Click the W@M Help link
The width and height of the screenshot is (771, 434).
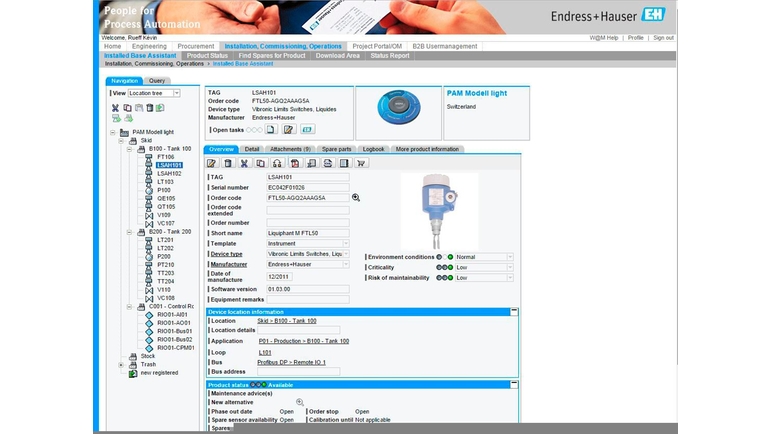pos(604,38)
